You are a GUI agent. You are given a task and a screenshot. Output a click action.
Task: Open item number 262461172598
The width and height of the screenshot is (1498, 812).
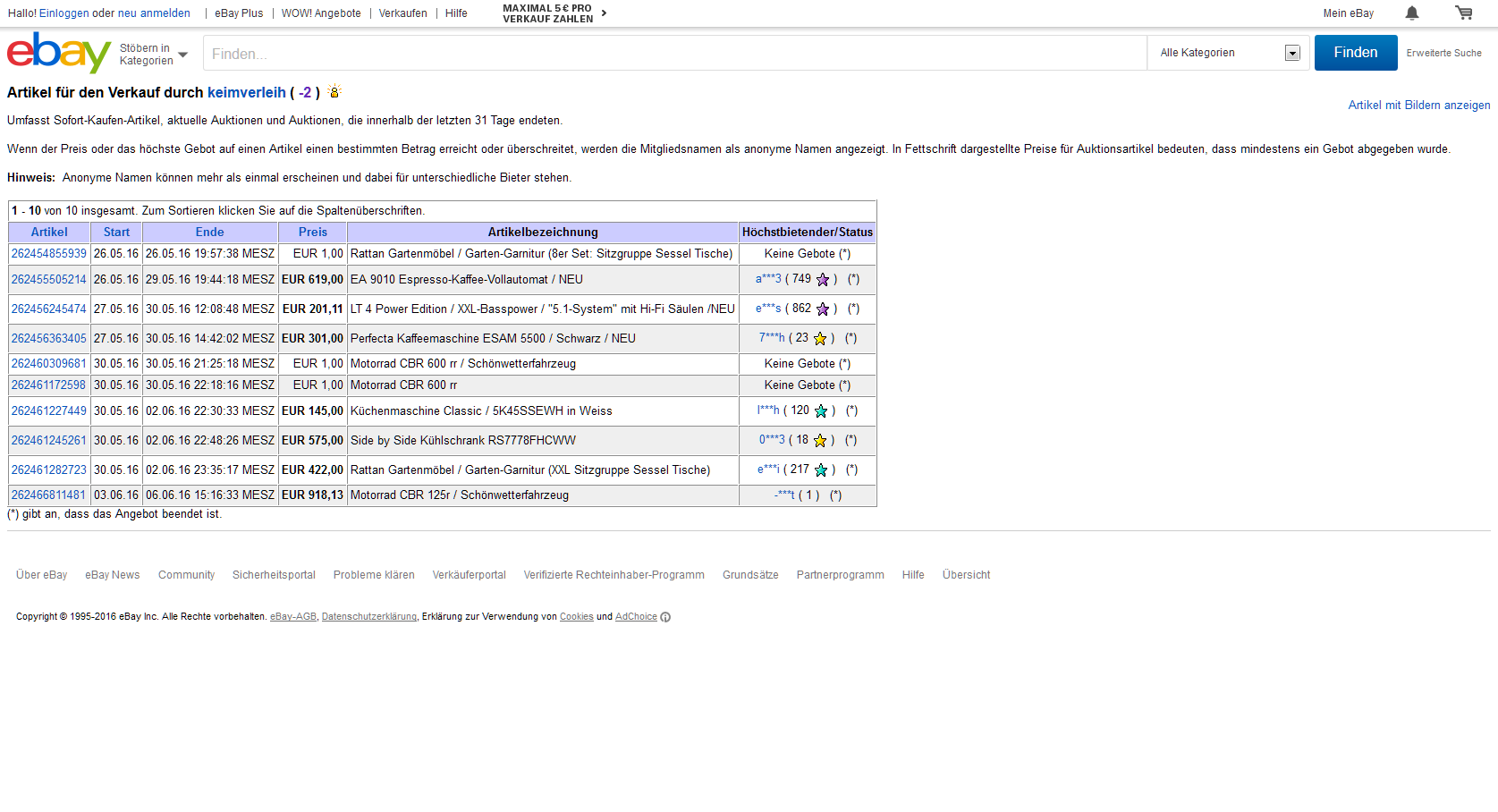pyautogui.click(x=49, y=385)
